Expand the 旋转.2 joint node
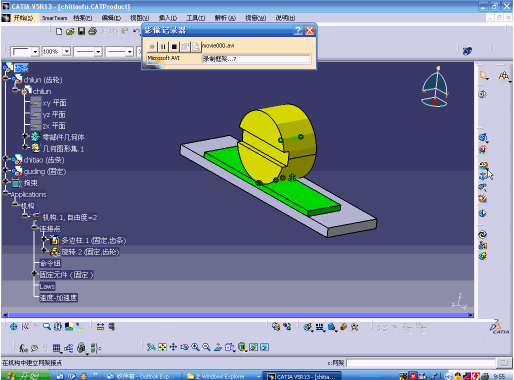This screenshot has width=514, height=380. point(44,250)
